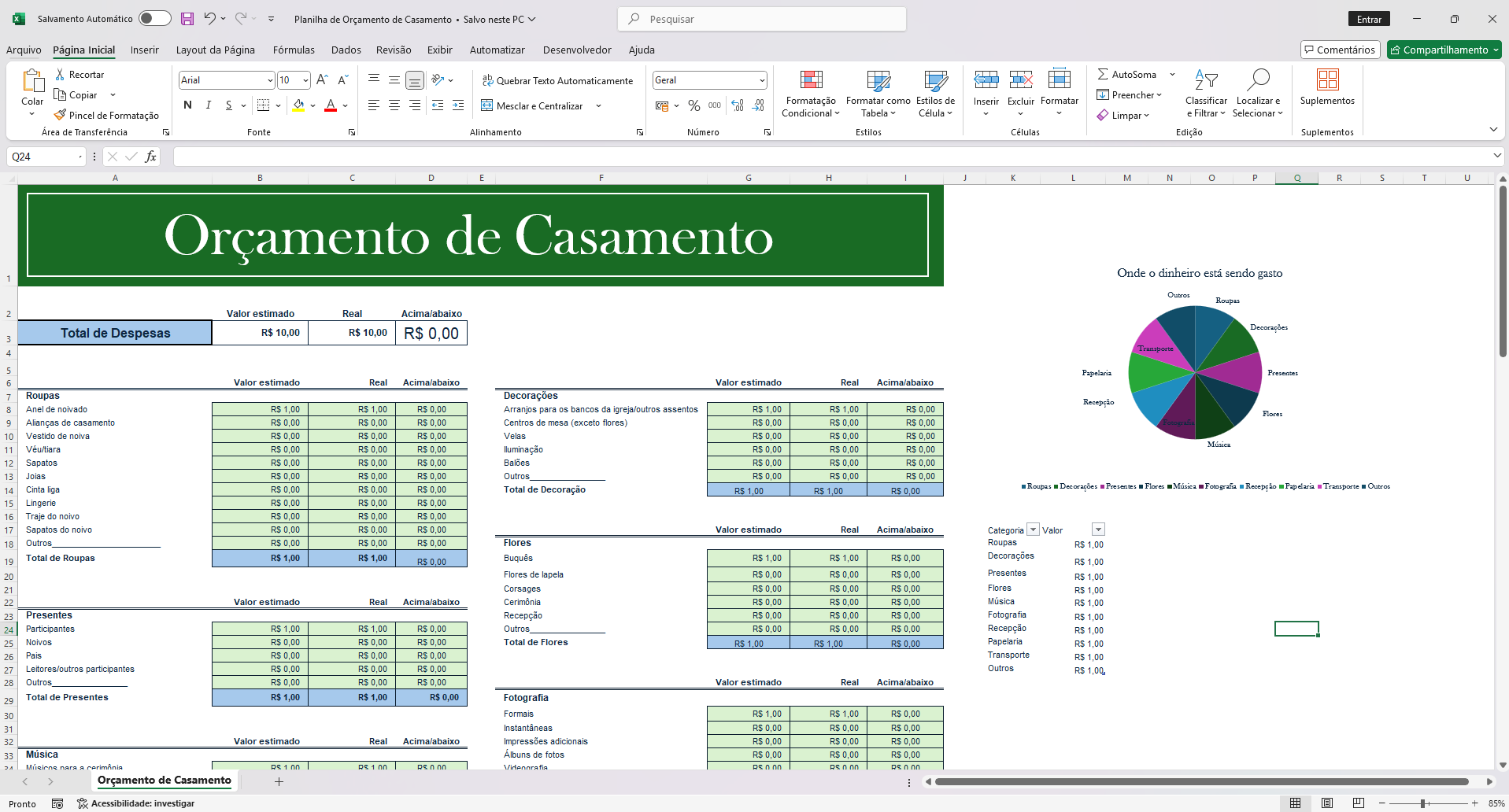Toggle thousands separator 000 style

pyautogui.click(x=715, y=105)
